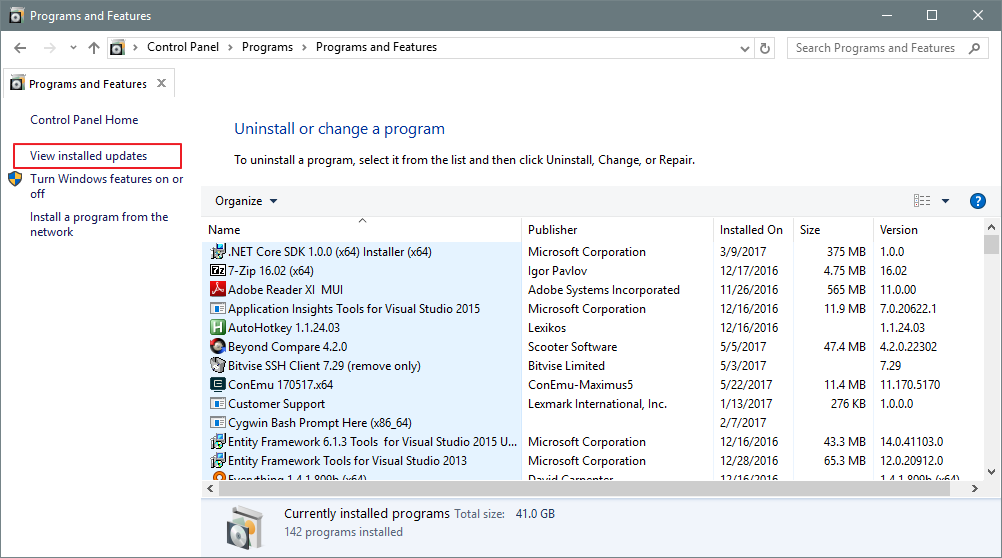The height and width of the screenshot is (558, 1002).
Task: Click publisher Scooter Software
Action: [573, 347]
